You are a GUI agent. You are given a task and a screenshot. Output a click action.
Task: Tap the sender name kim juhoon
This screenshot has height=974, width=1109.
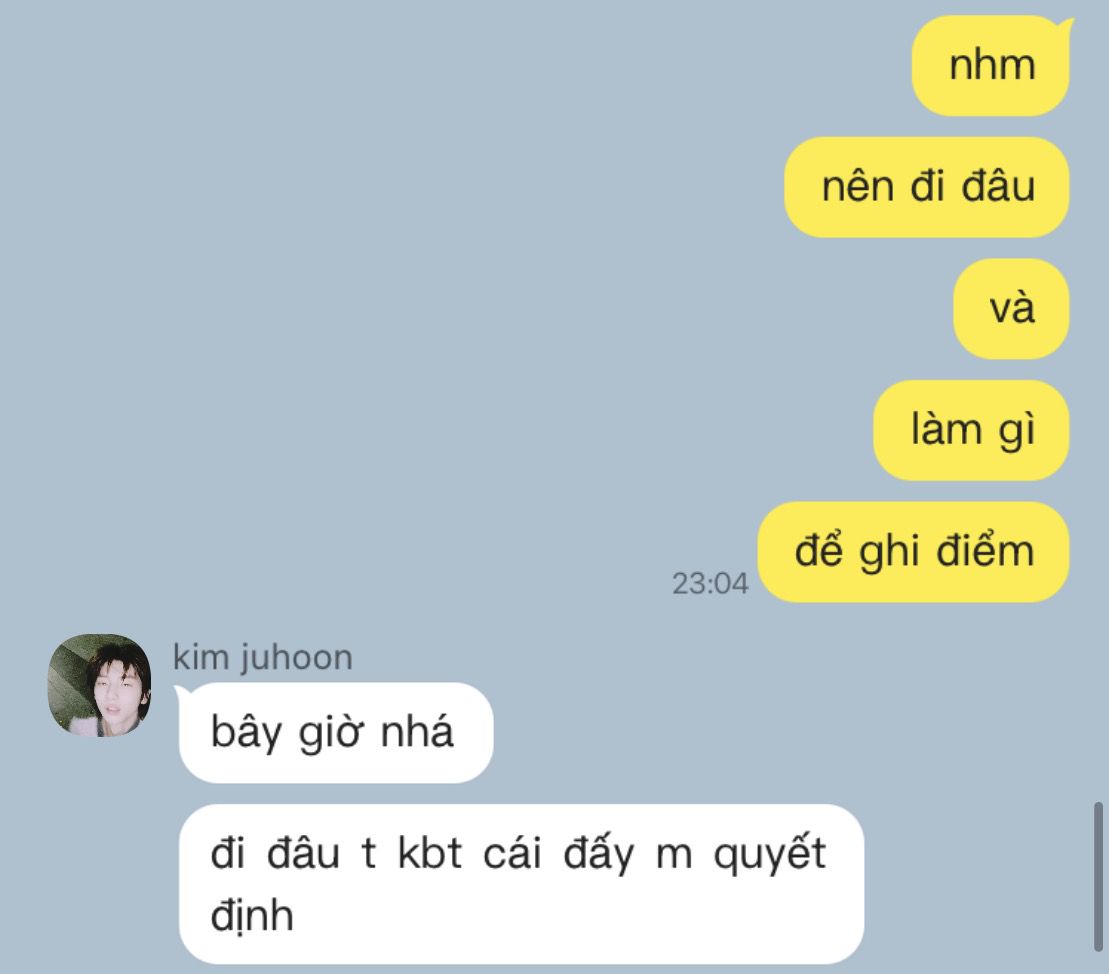262,657
